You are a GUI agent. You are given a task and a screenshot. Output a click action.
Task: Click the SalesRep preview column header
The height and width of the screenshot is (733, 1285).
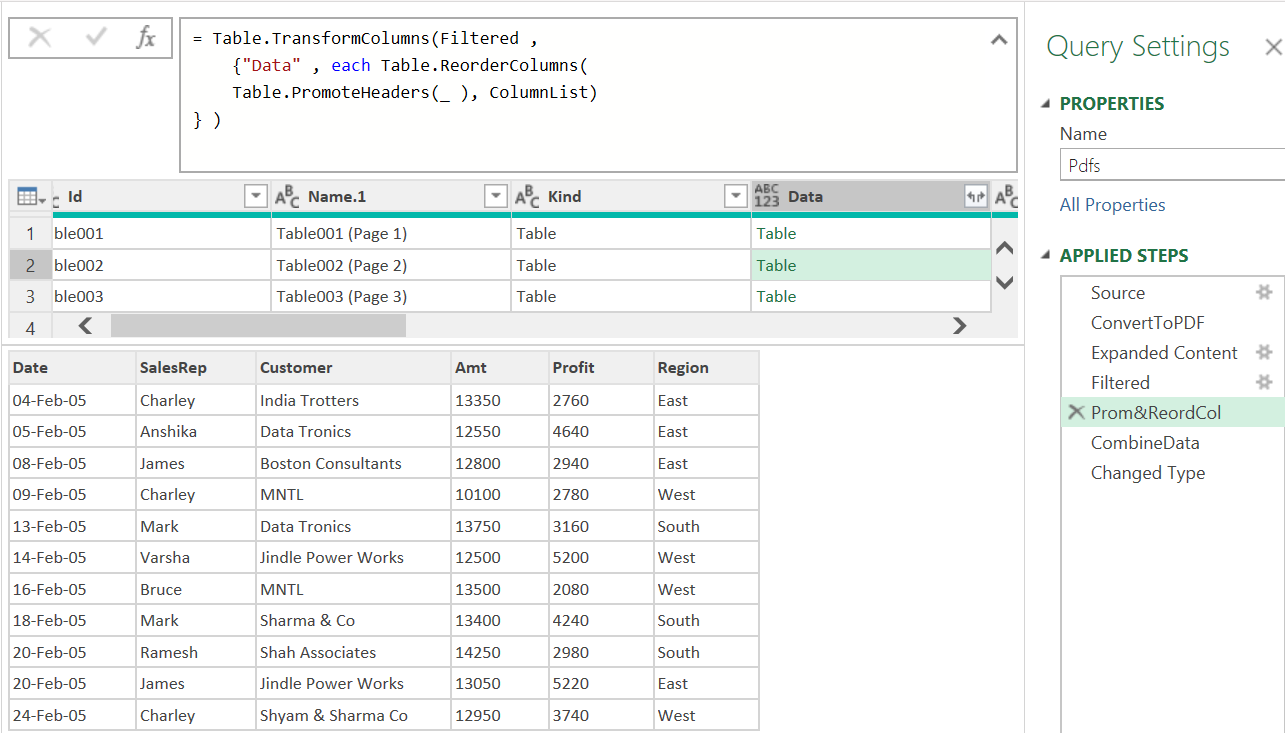[196, 368]
